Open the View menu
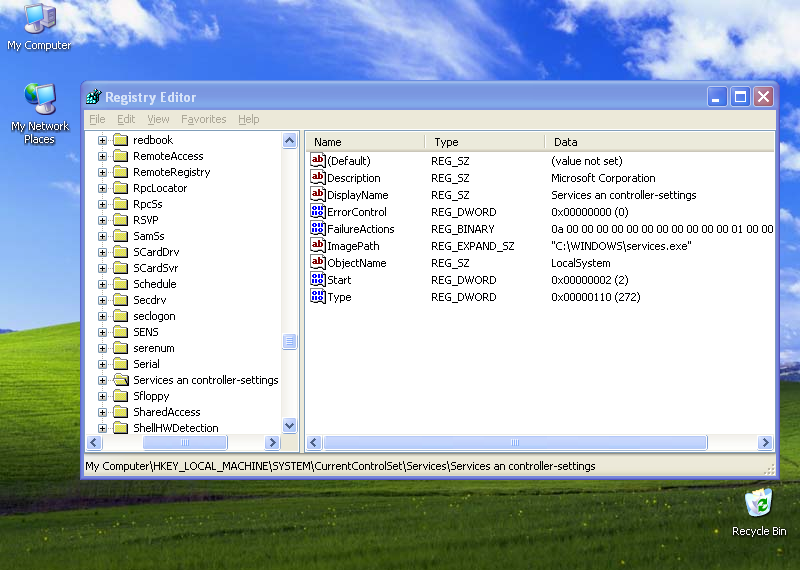The height and width of the screenshot is (570, 800). (158, 119)
